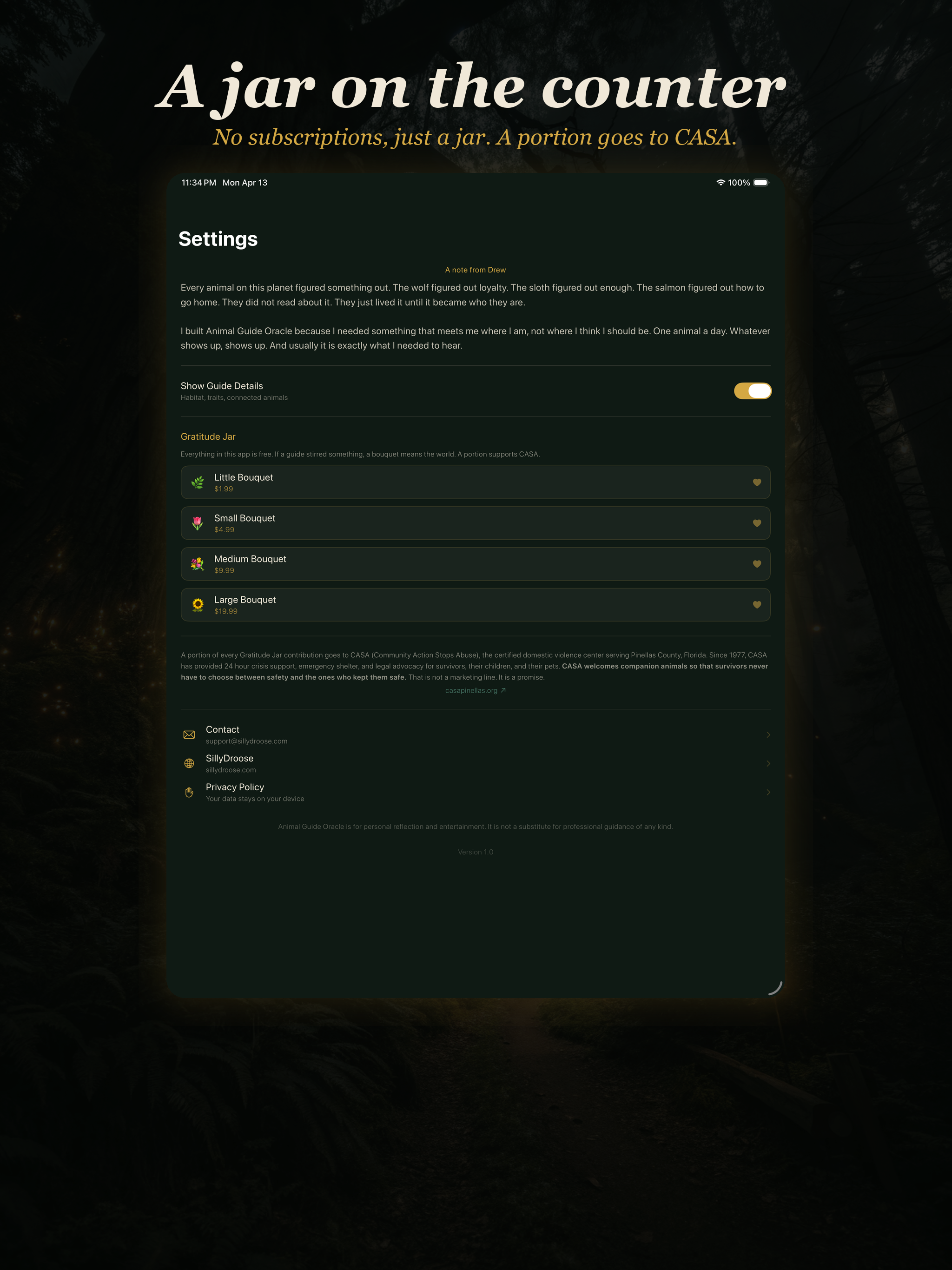The width and height of the screenshot is (952, 1270).
Task: Click the Version 1.0 text
Action: tap(476, 852)
